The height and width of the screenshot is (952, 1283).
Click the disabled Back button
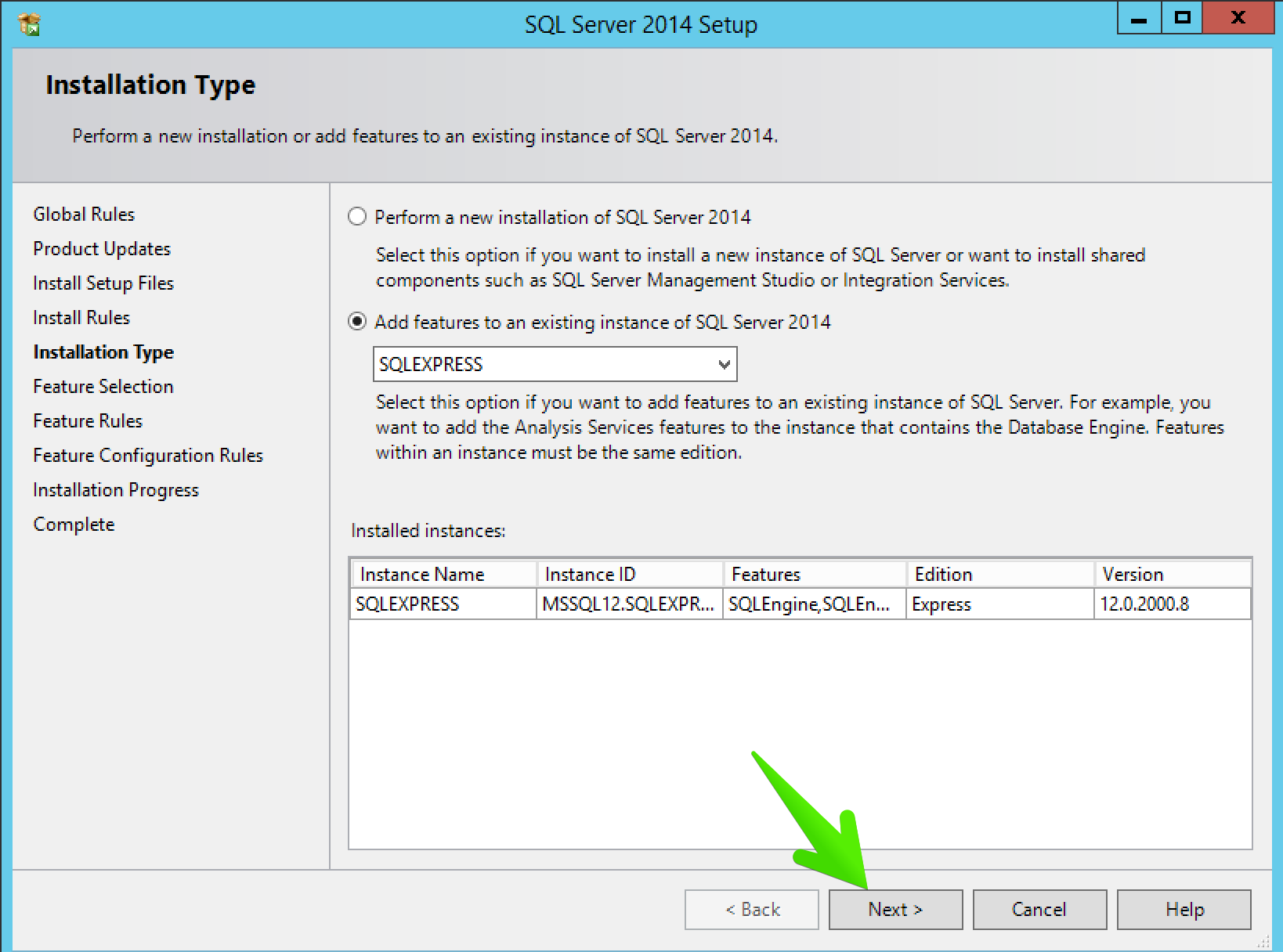[751, 909]
